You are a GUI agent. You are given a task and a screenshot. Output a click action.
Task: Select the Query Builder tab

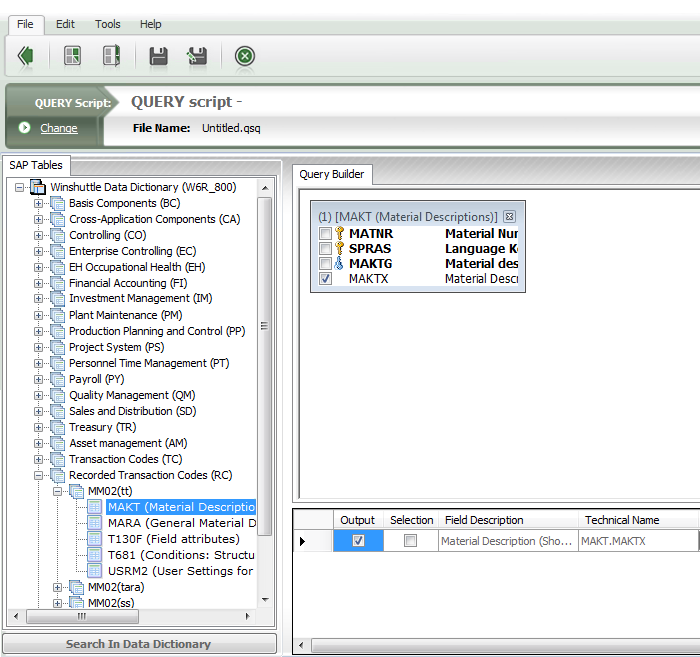[332, 174]
